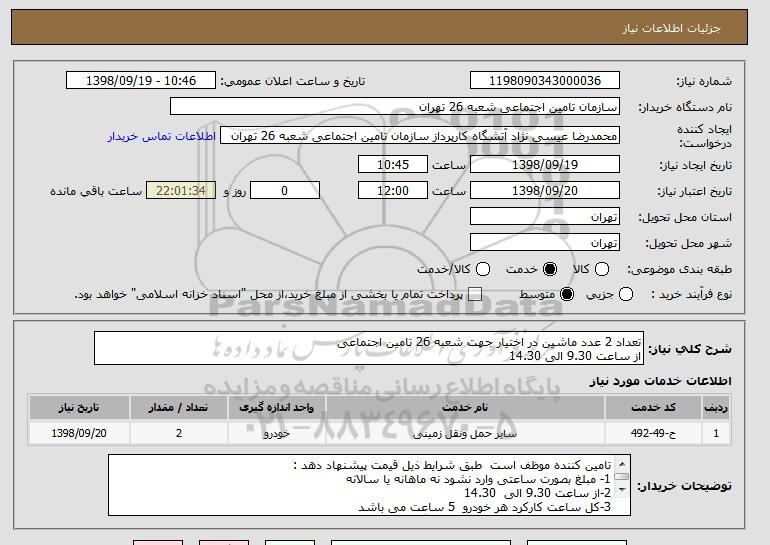The width and height of the screenshot is (770, 545).
Task: Click service code cell ج-49-492
Action: (x=653, y=433)
